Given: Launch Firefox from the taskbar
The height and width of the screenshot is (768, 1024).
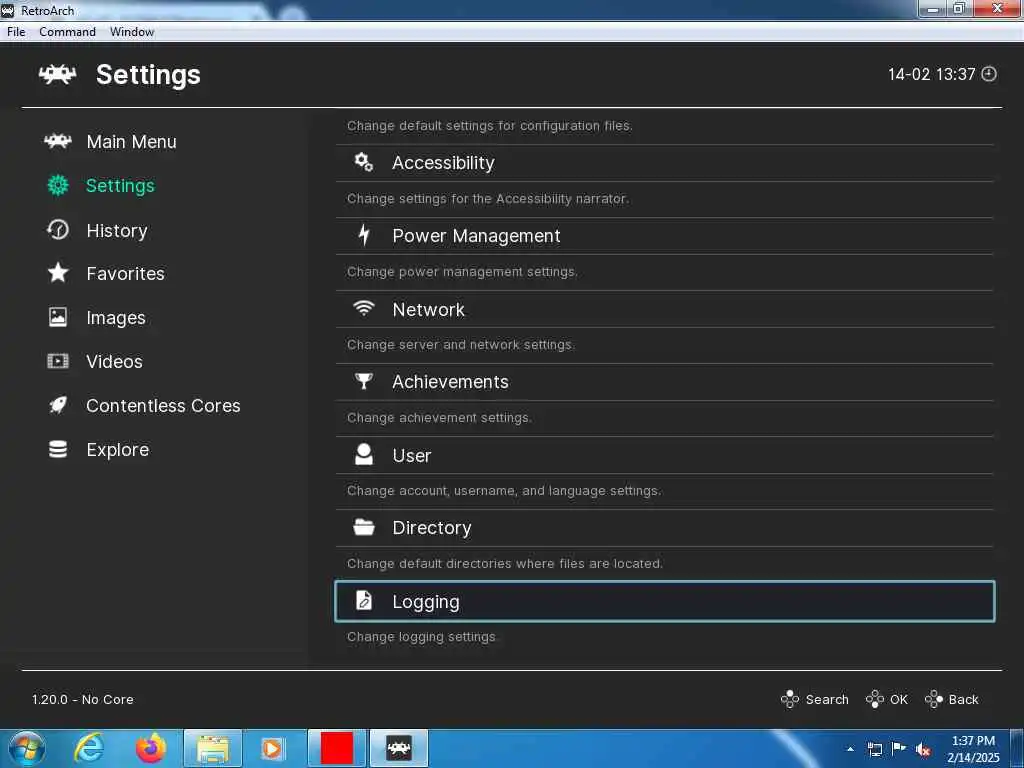Looking at the screenshot, I should (151, 748).
